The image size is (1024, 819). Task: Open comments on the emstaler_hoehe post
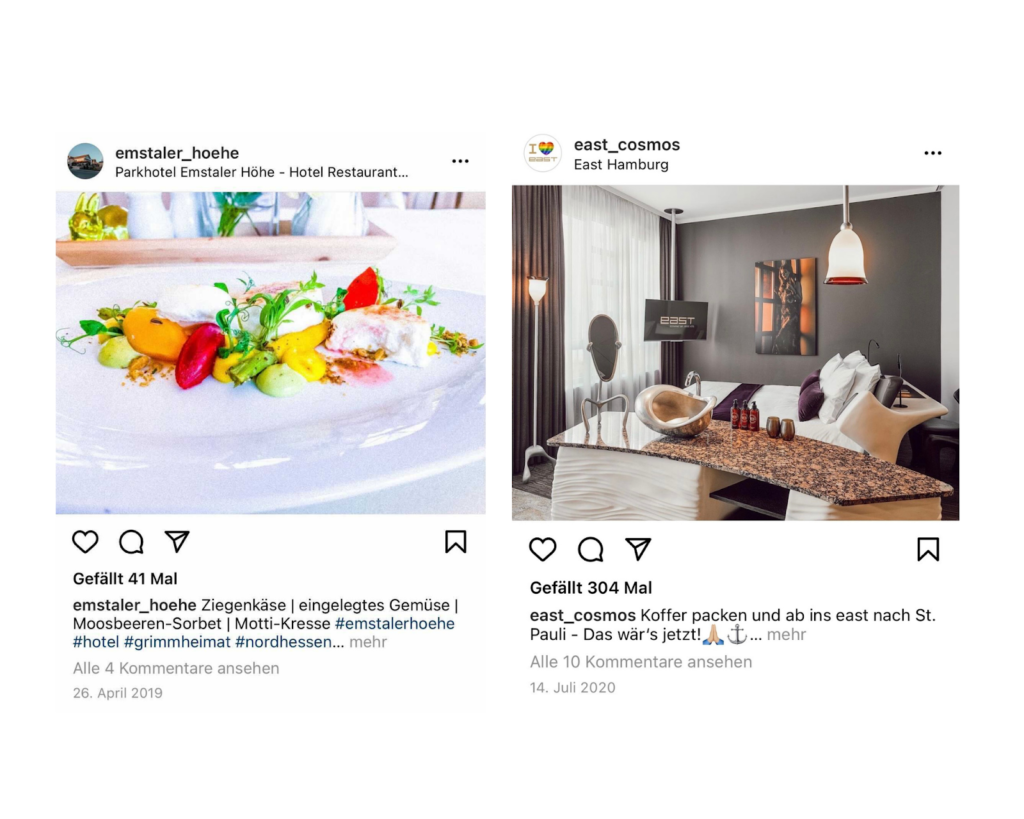pyautogui.click(x=131, y=541)
